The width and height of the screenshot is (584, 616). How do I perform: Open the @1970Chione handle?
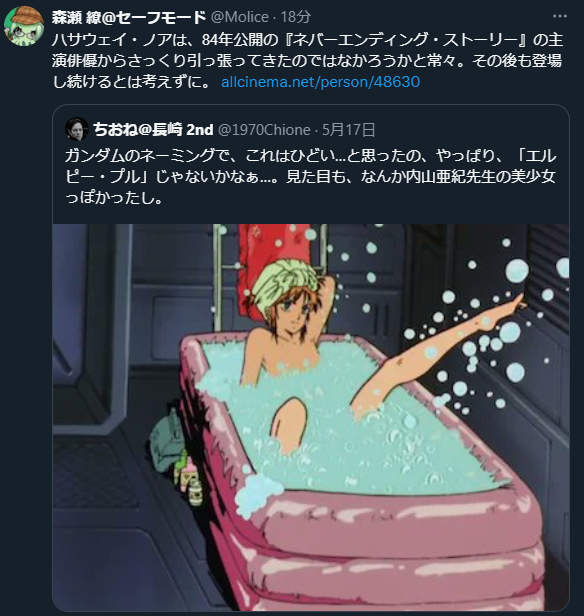coord(264,130)
